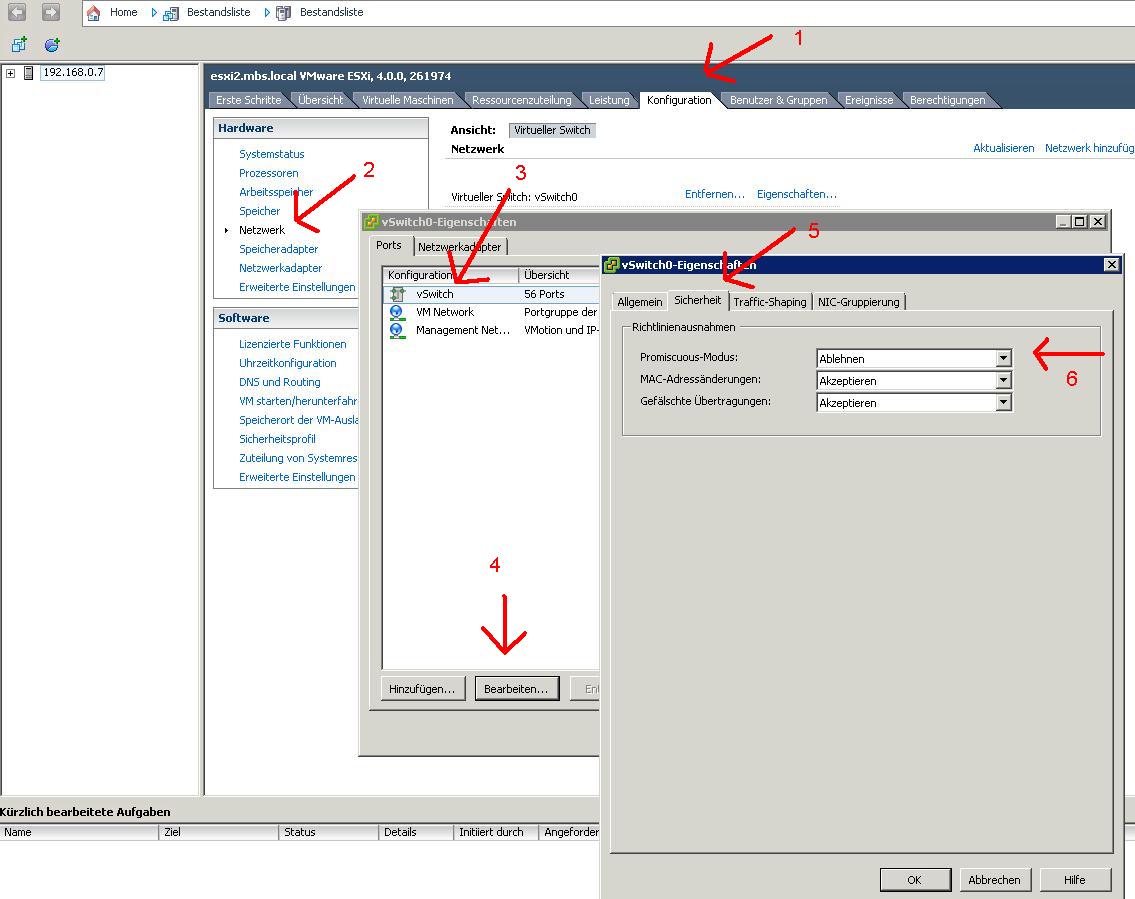Click the second Bestandsliste breadcrumb icon

pyautogui.click(x=284, y=13)
